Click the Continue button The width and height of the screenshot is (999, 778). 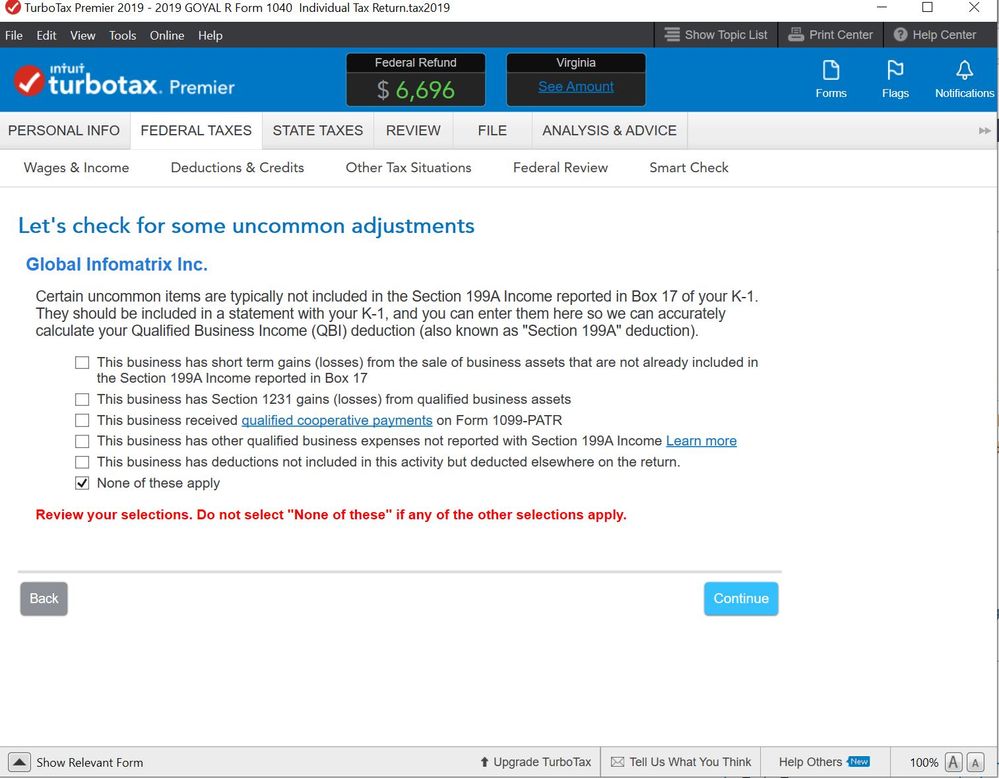[741, 599]
